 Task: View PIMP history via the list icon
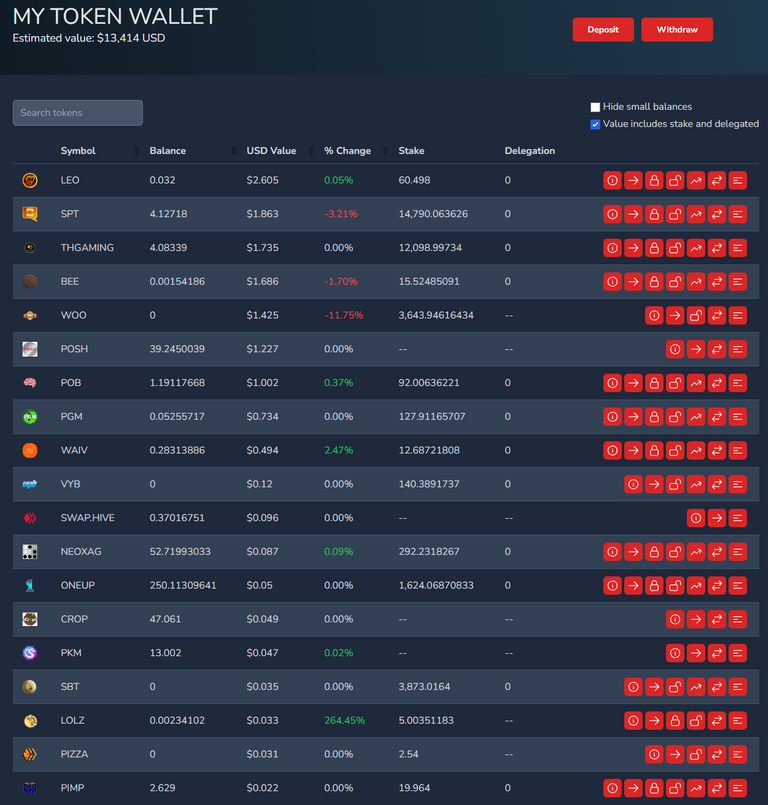point(738,788)
